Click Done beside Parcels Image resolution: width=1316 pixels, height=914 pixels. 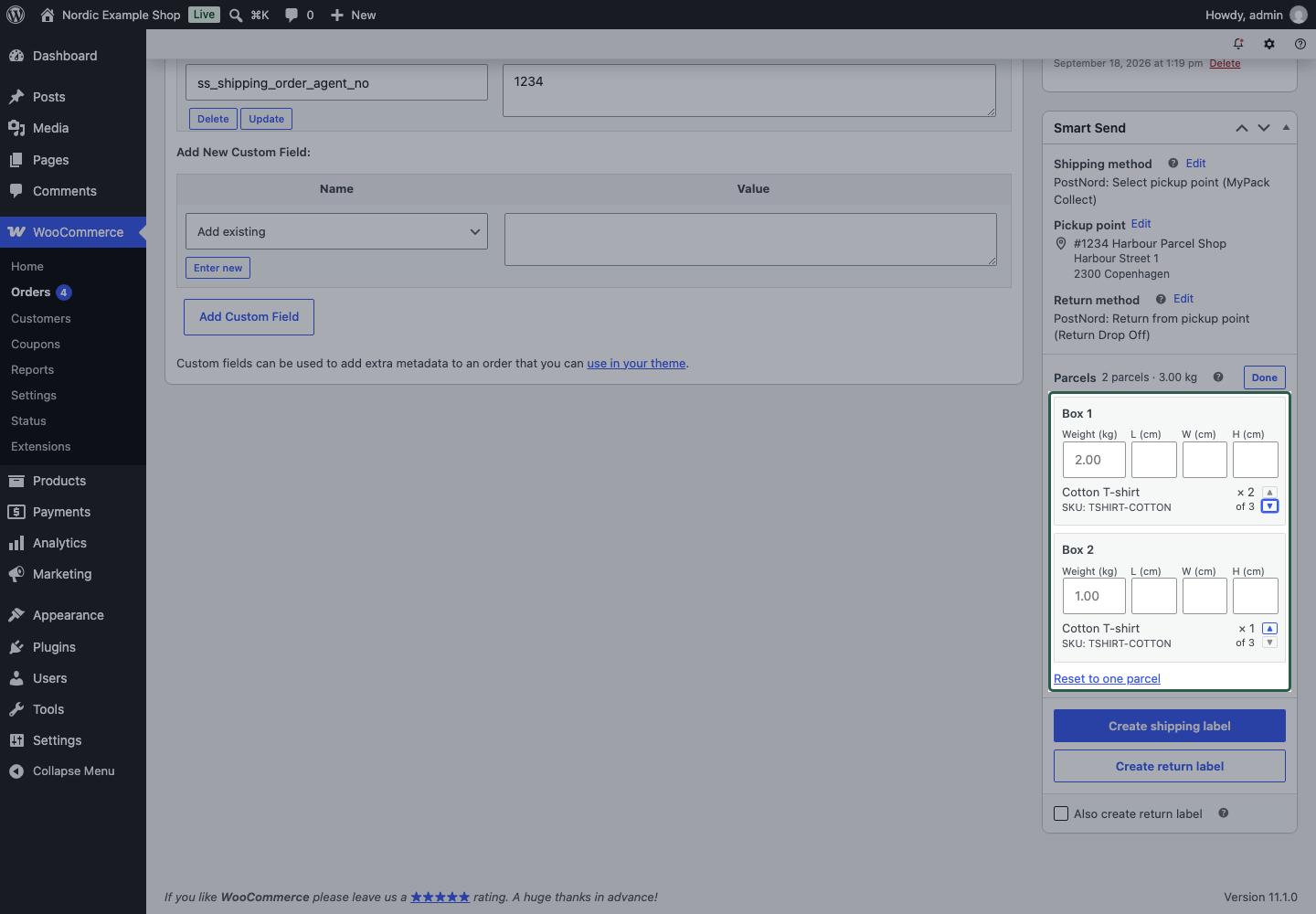click(1265, 377)
